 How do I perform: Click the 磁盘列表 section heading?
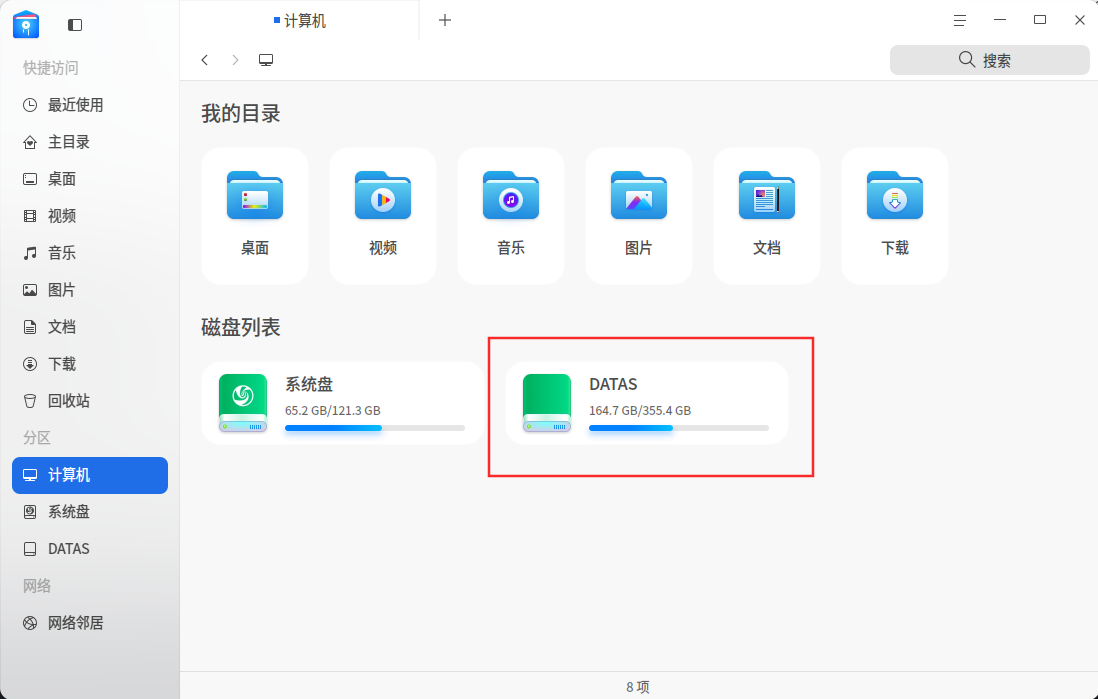tap(241, 327)
